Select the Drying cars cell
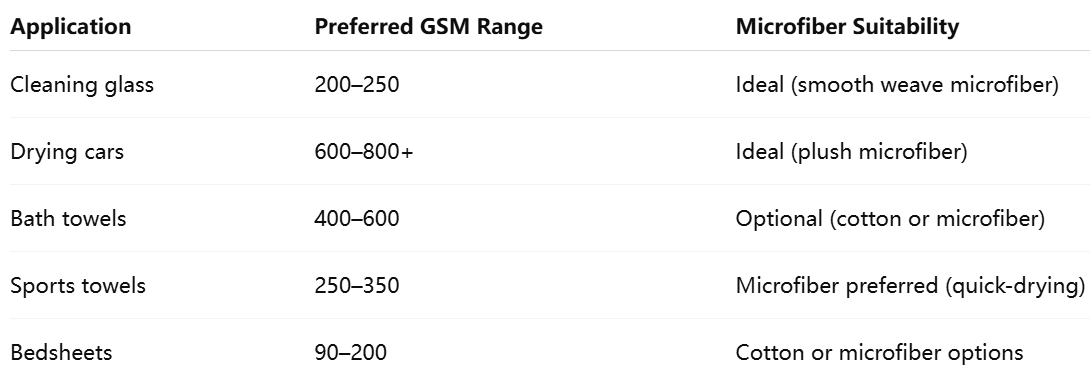This screenshot has height=373, width=1090. [67, 151]
